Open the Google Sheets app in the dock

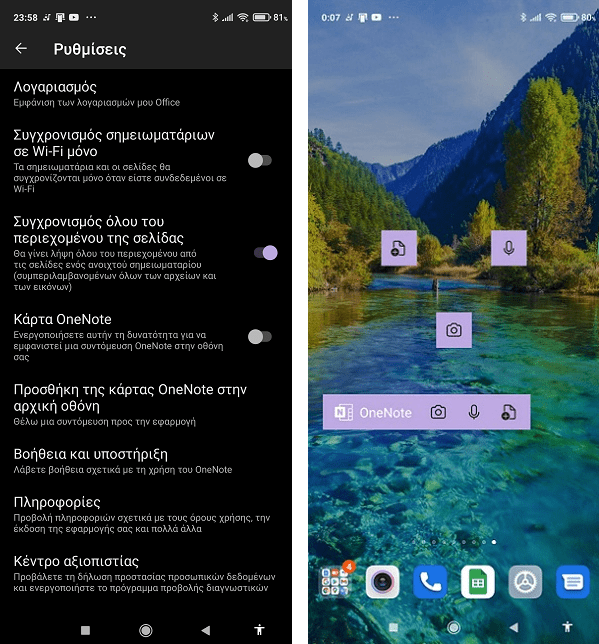click(477, 582)
